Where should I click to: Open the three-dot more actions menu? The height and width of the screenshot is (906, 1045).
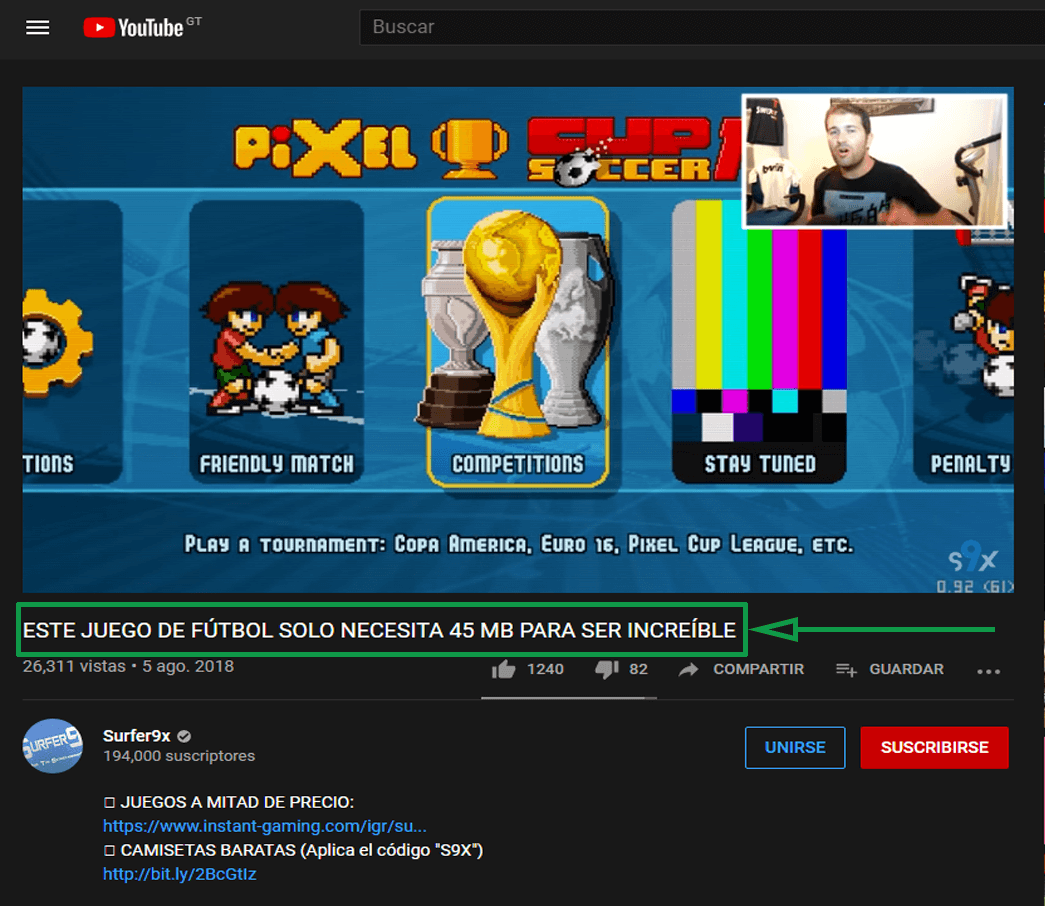click(x=988, y=671)
